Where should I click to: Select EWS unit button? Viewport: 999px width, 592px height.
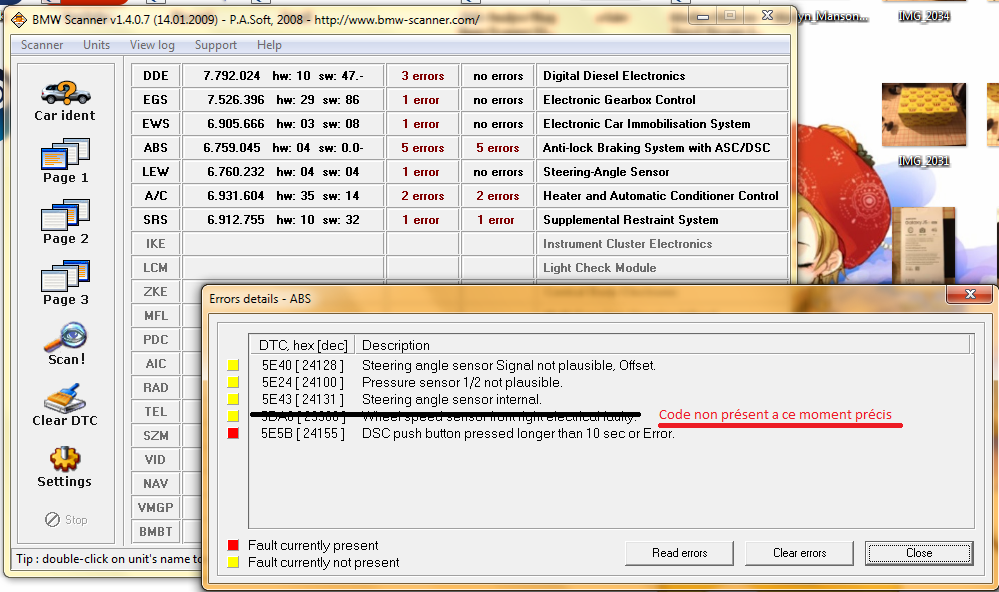(x=156, y=124)
